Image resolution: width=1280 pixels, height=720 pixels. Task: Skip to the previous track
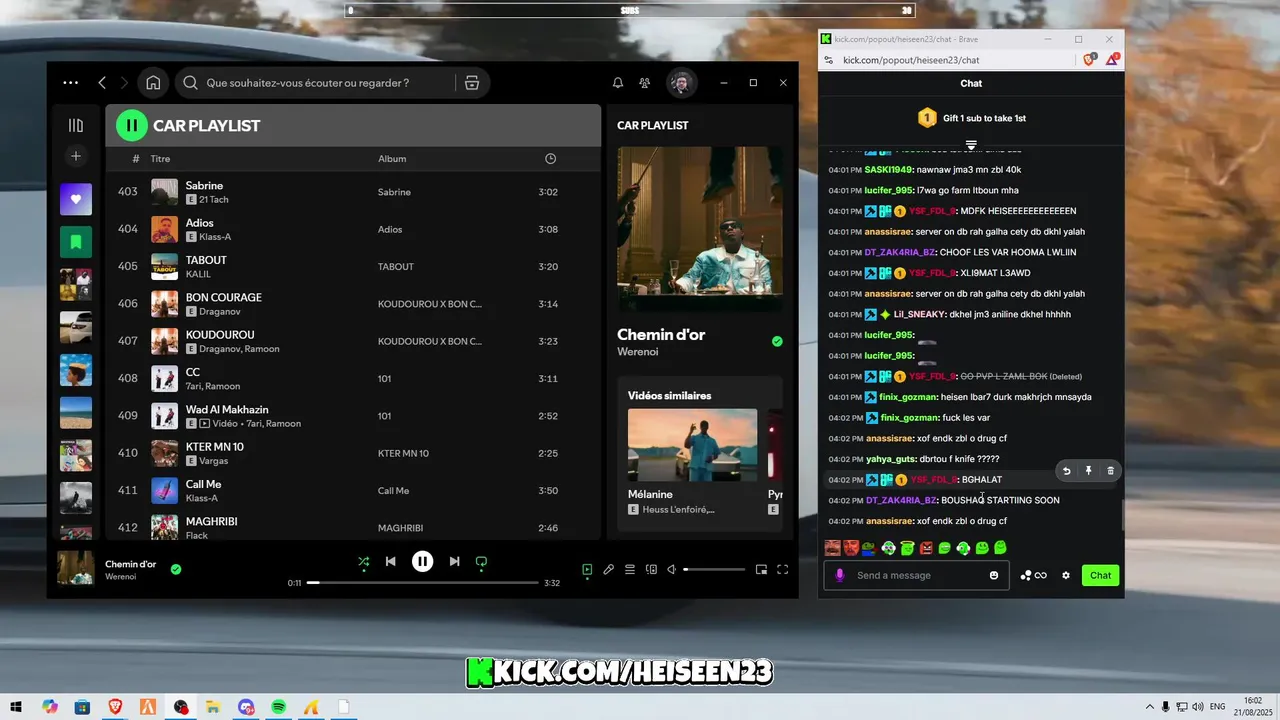click(391, 562)
